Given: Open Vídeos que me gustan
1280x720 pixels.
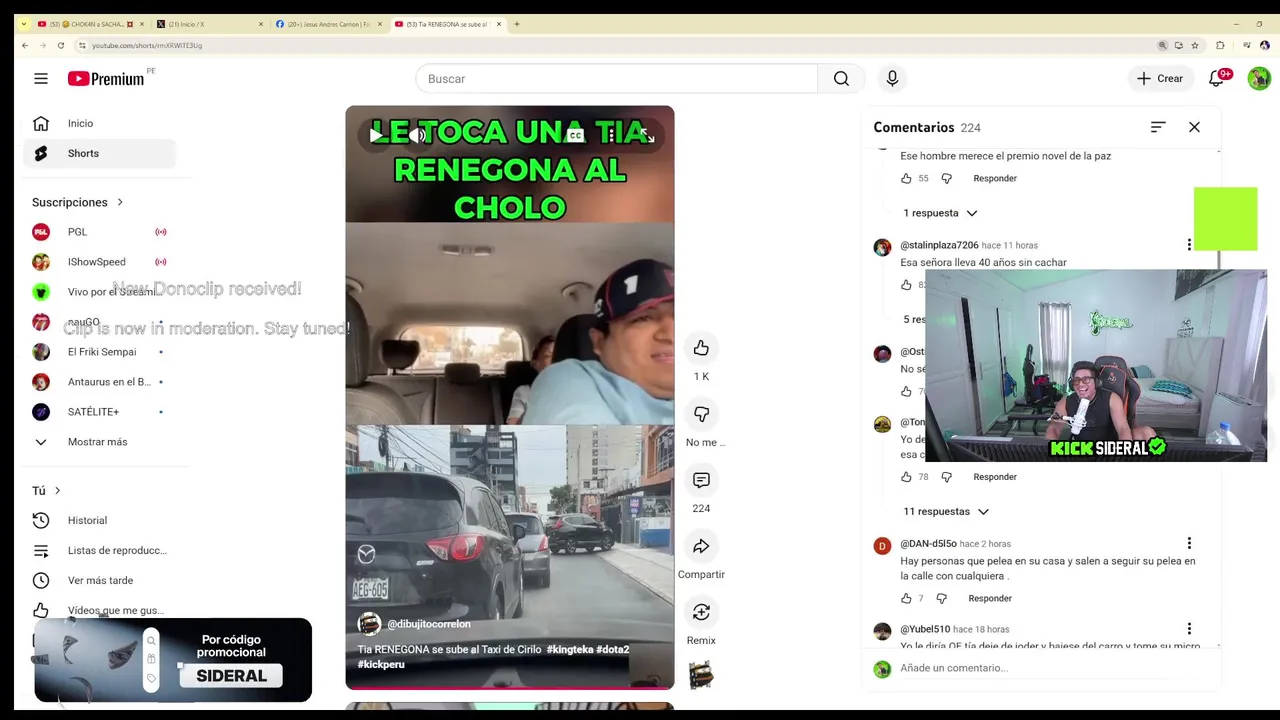Looking at the screenshot, I should [x=99, y=611].
